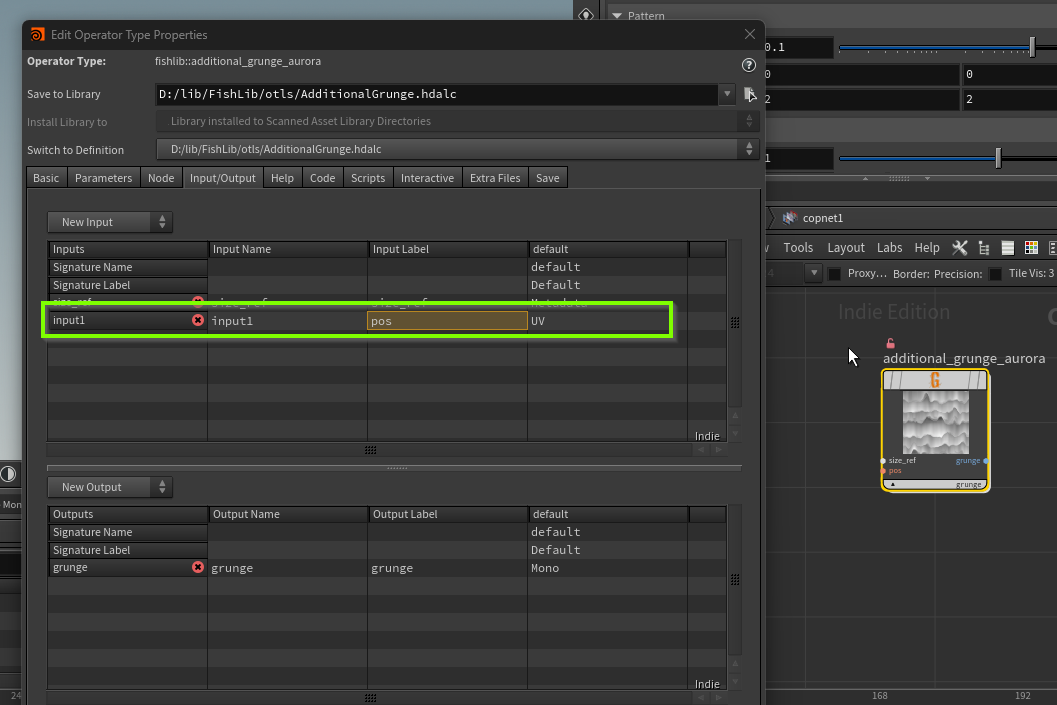Remove grunge output via red X icon
Image resolution: width=1057 pixels, height=705 pixels.
[197, 568]
